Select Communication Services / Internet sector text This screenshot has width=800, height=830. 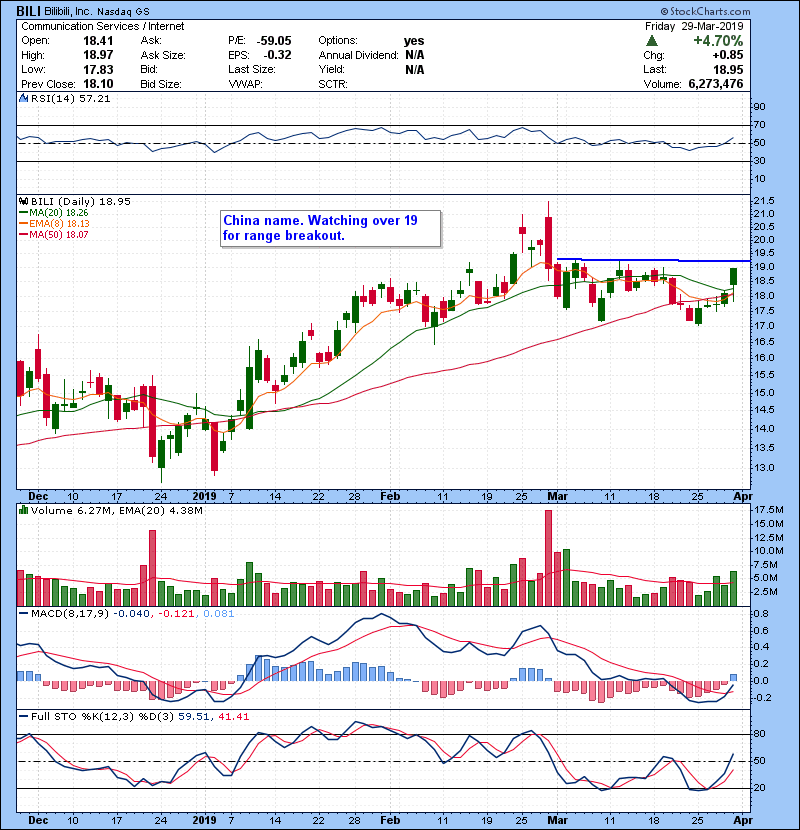[103, 26]
